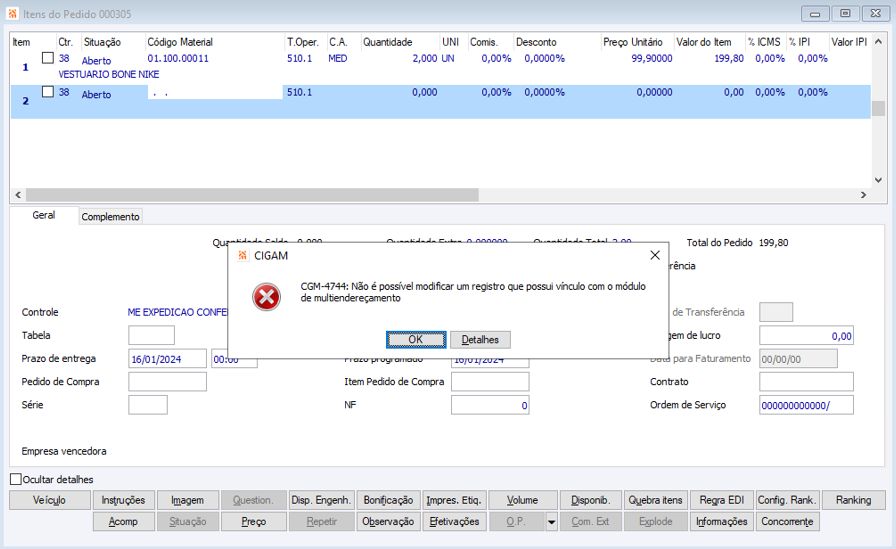Click the Informações button
The image size is (896, 549).
coord(722,522)
